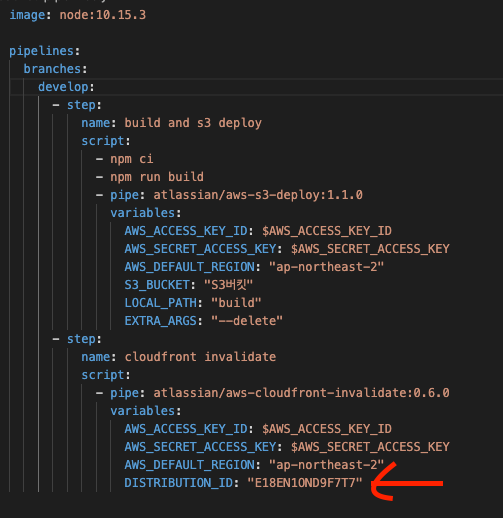Viewport: 503px width, 518px height.
Task: Click the distribution value "E18EN1OND9F7T7"
Action: click(305, 483)
